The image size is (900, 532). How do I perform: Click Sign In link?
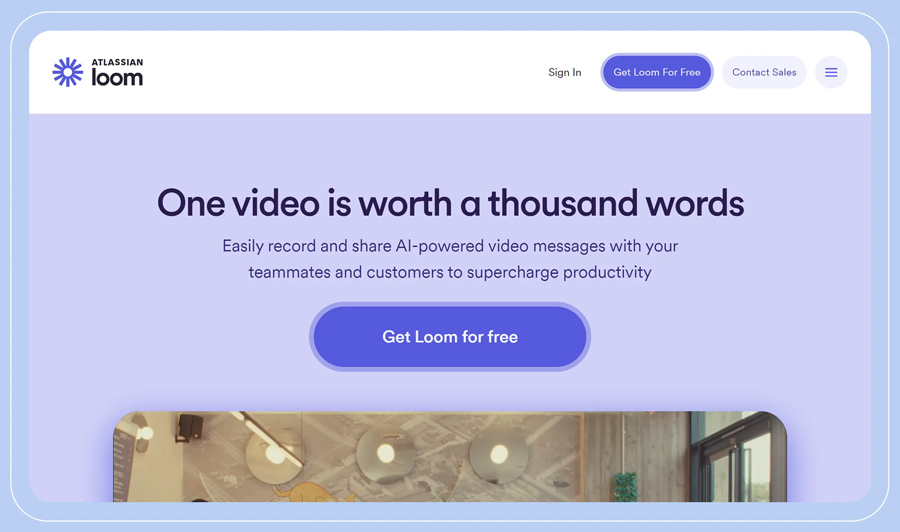(564, 72)
